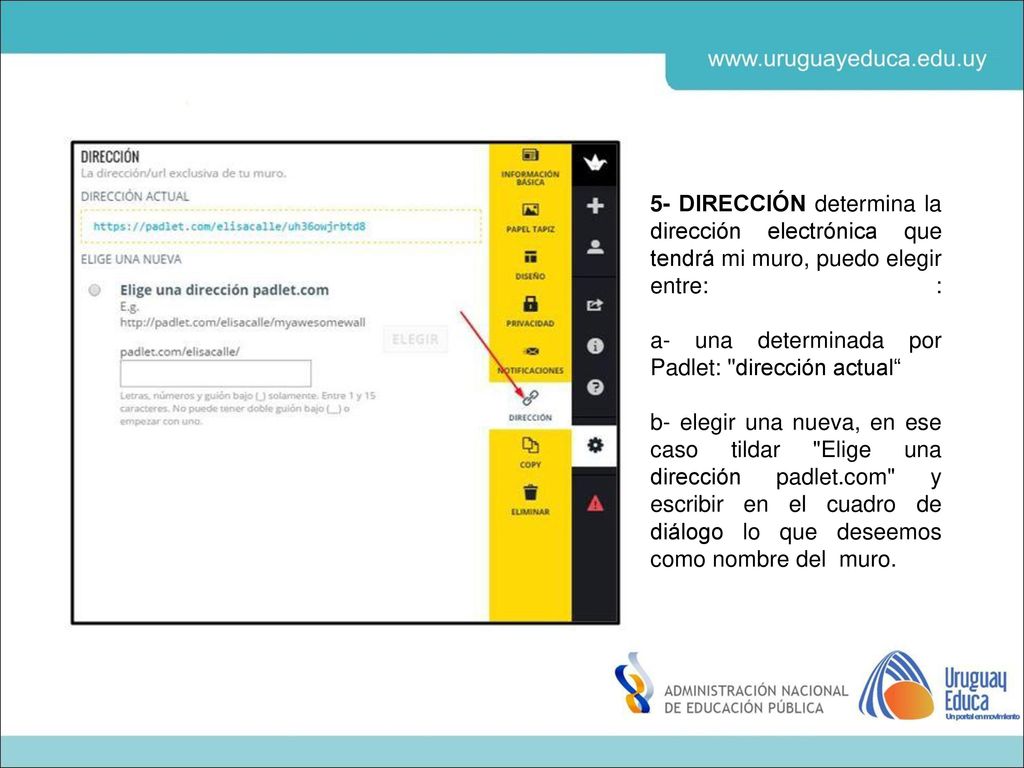Select 'Elige una dirección padlet.com' radio button
Image resolution: width=1024 pixels, height=768 pixels.
(95, 290)
